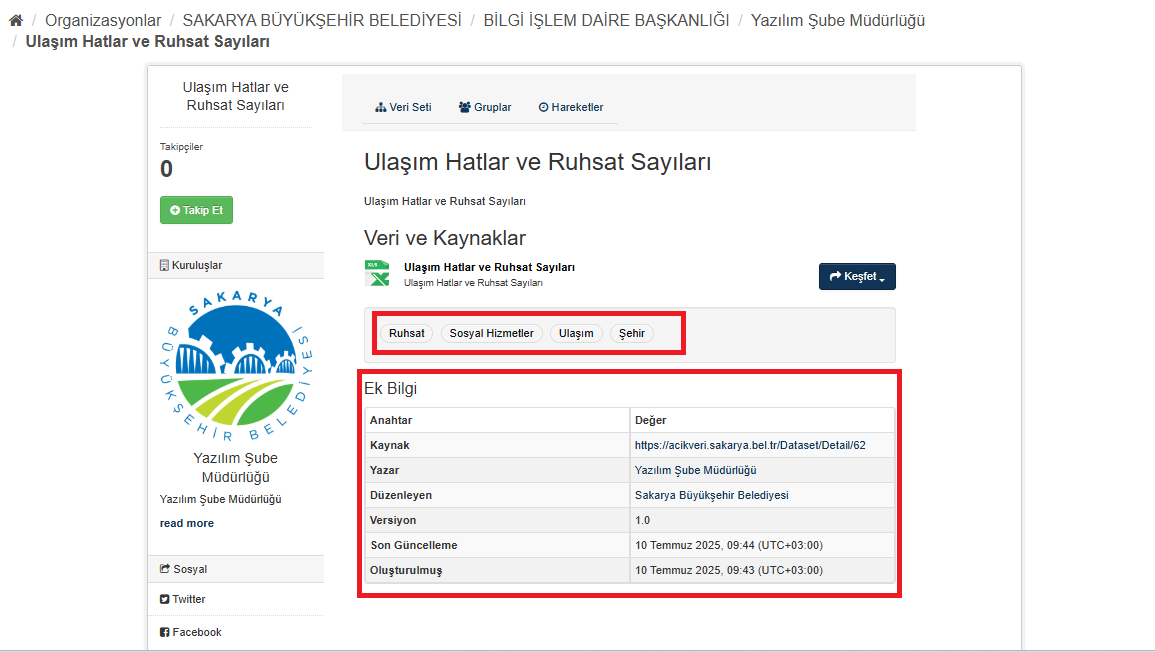Image resolution: width=1155 pixels, height=652 pixels.
Task: Click the XLS file icon
Action: pos(377,274)
